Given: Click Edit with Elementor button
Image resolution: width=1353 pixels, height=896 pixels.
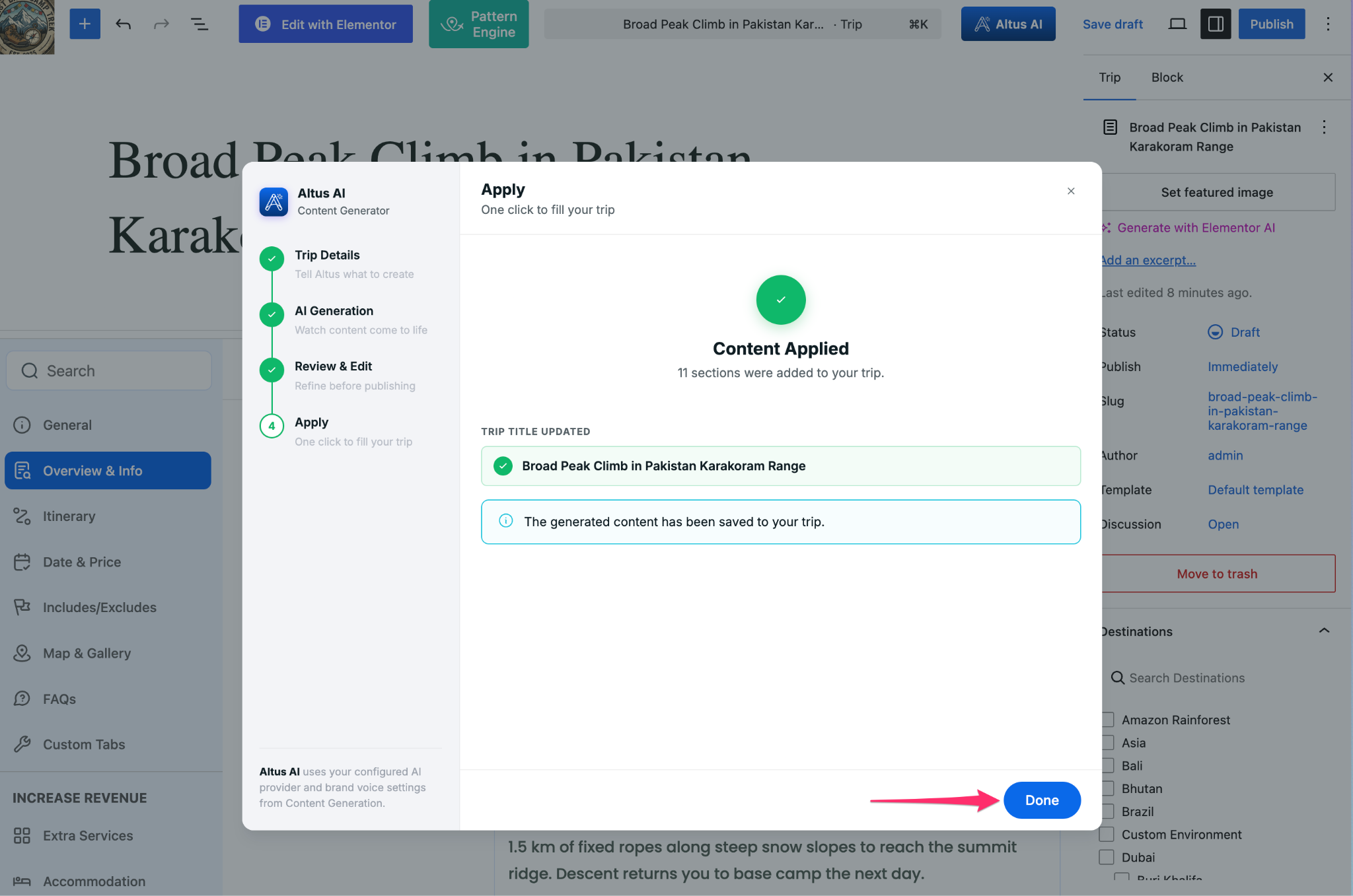Looking at the screenshot, I should (x=326, y=24).
